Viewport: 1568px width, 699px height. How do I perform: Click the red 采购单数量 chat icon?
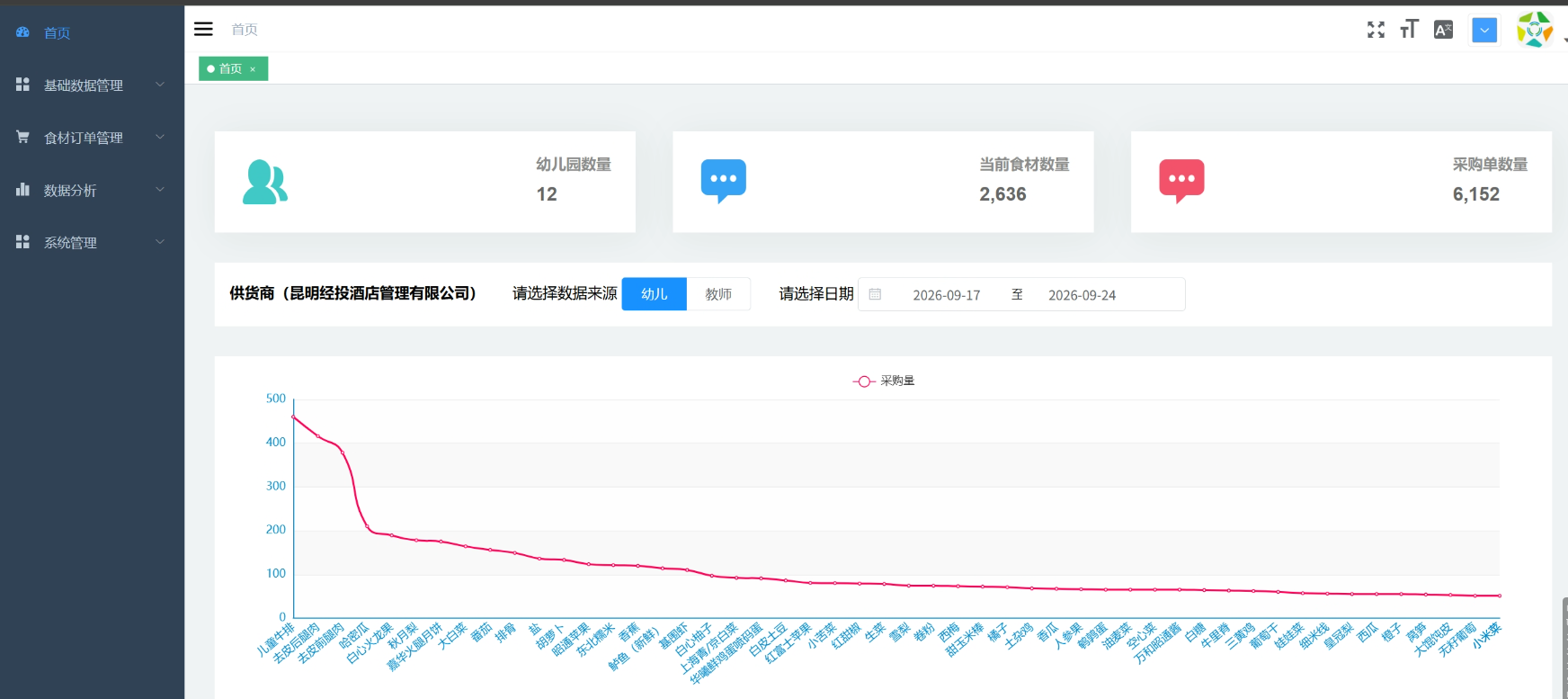1181,181
